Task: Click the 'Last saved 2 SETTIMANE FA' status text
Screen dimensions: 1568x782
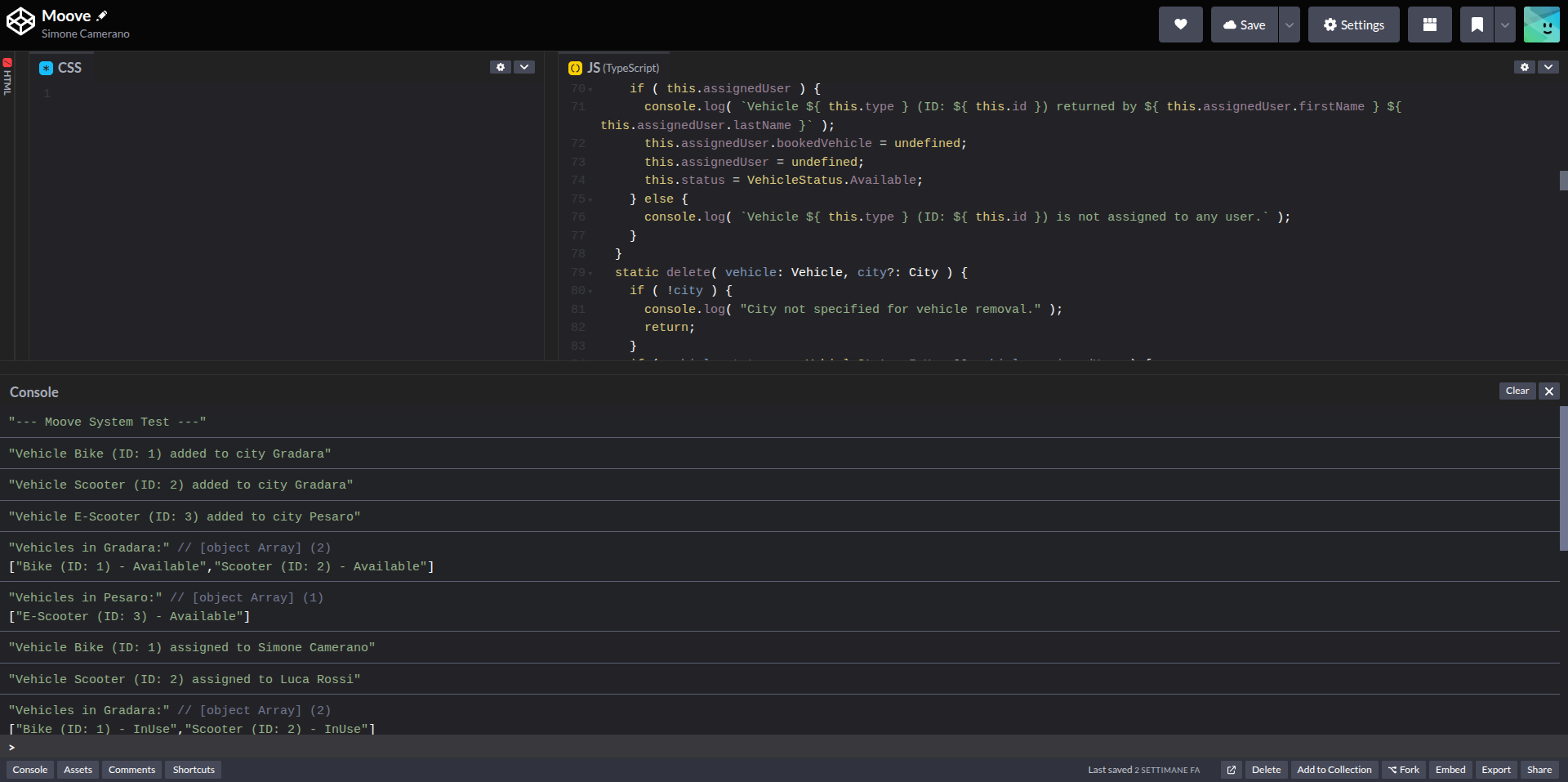Action: [1143, 770]
